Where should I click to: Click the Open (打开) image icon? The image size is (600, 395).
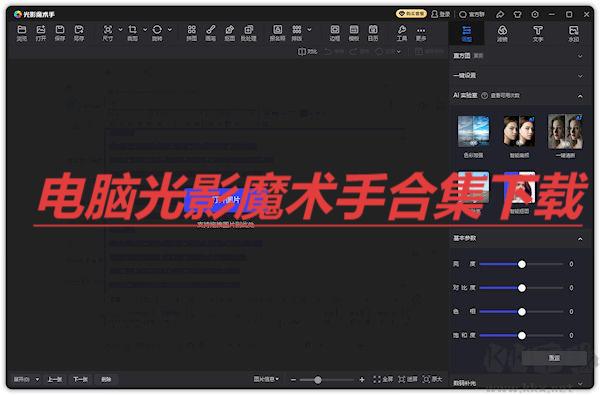[x=41, y=33]
